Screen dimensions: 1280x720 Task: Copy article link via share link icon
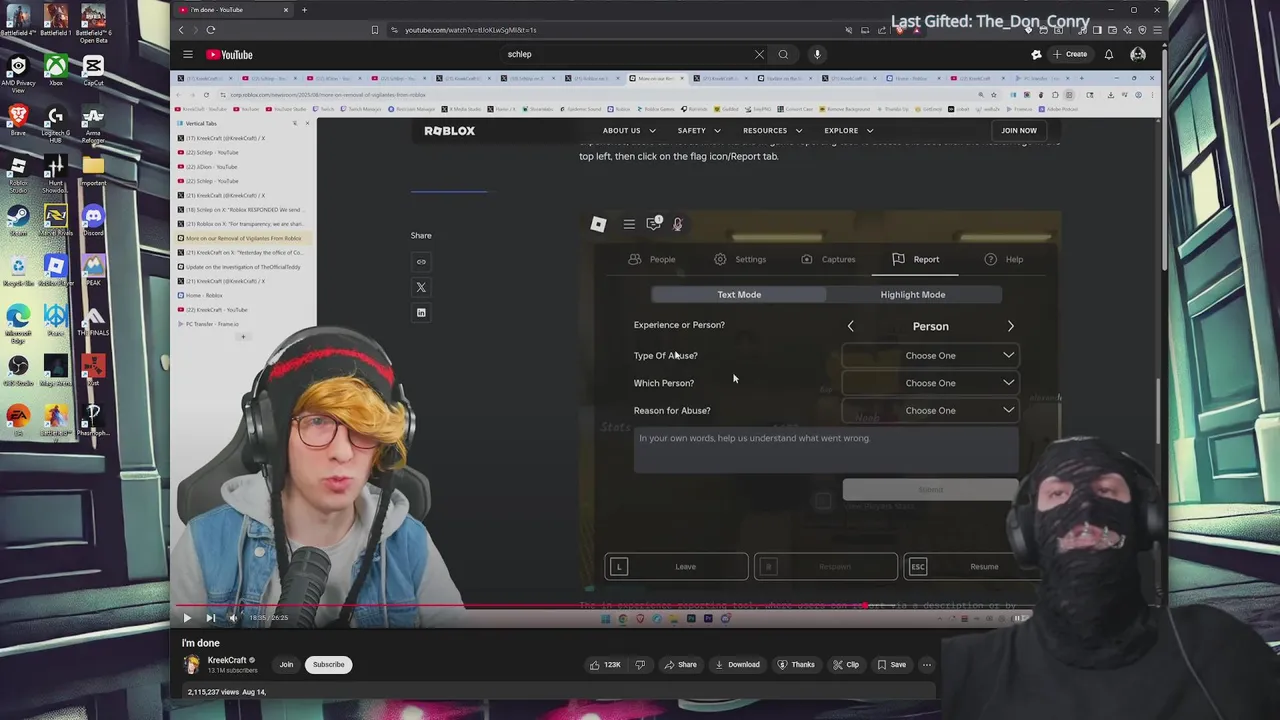(421, 262)
